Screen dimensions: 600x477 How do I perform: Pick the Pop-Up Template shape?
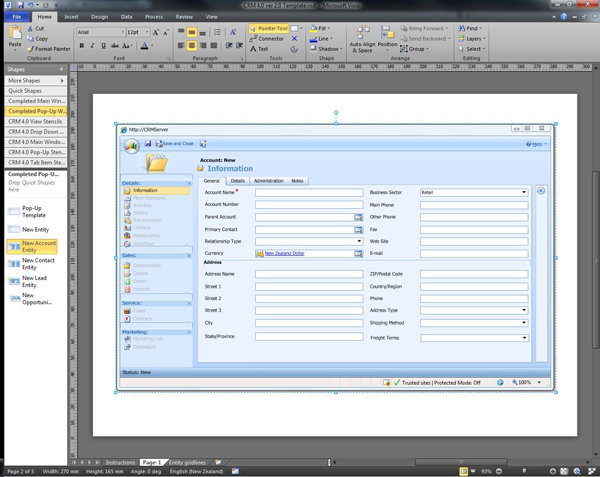[32, 212]
